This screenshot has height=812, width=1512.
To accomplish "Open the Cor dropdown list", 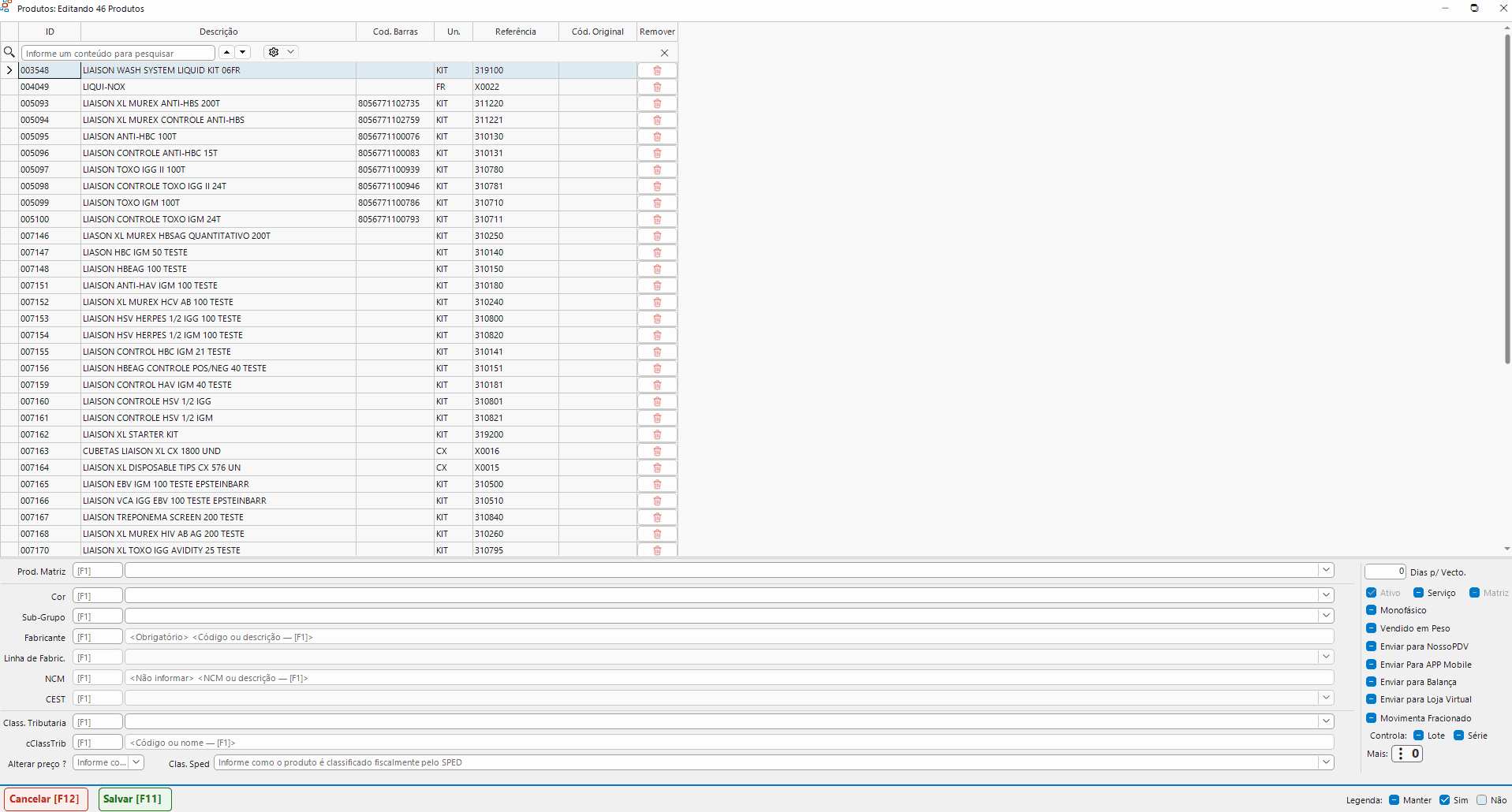I will pos(1326,595).
